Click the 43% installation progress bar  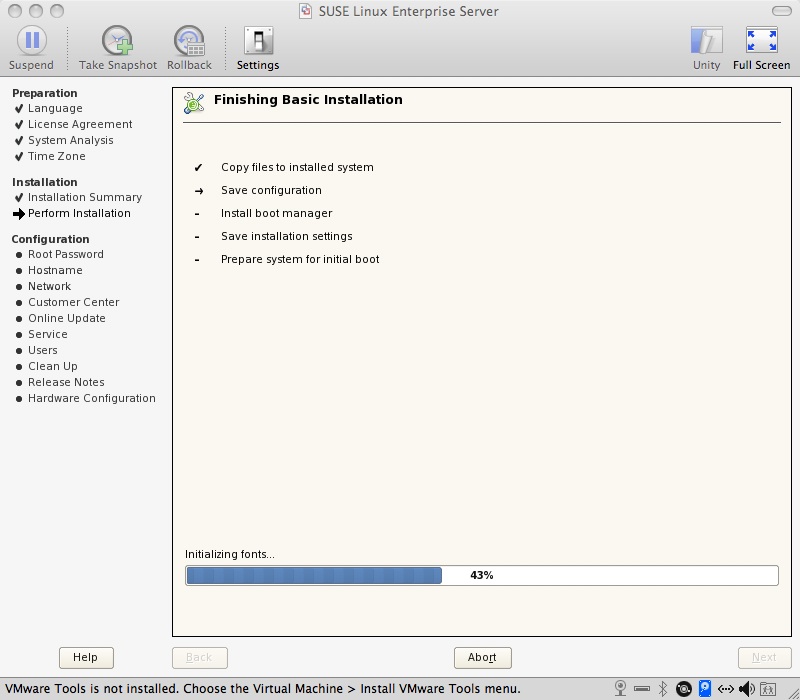(x=482, y=576)
